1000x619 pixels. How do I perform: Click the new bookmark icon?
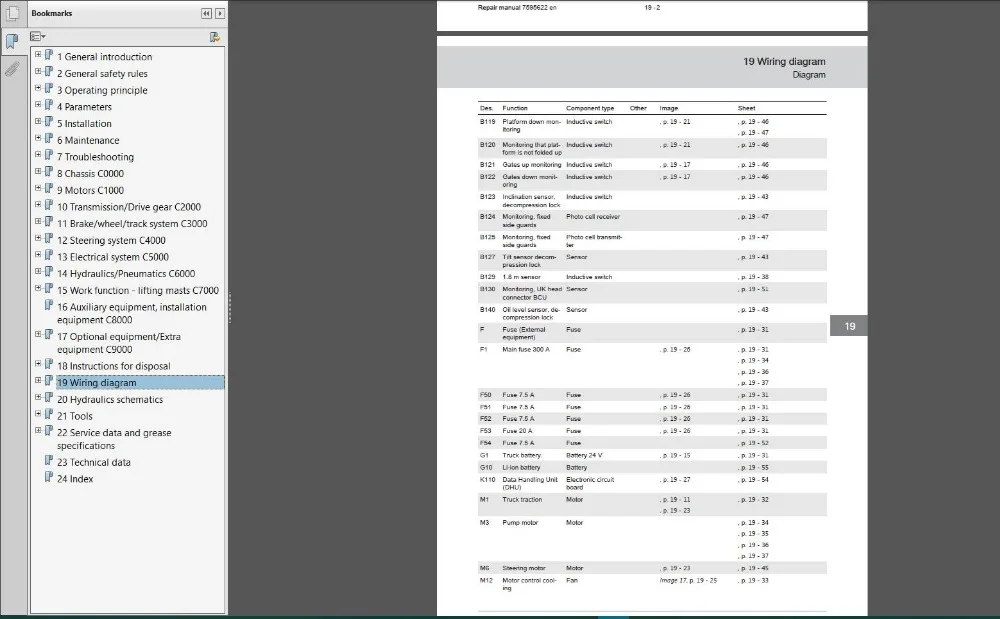pos(215,37)
